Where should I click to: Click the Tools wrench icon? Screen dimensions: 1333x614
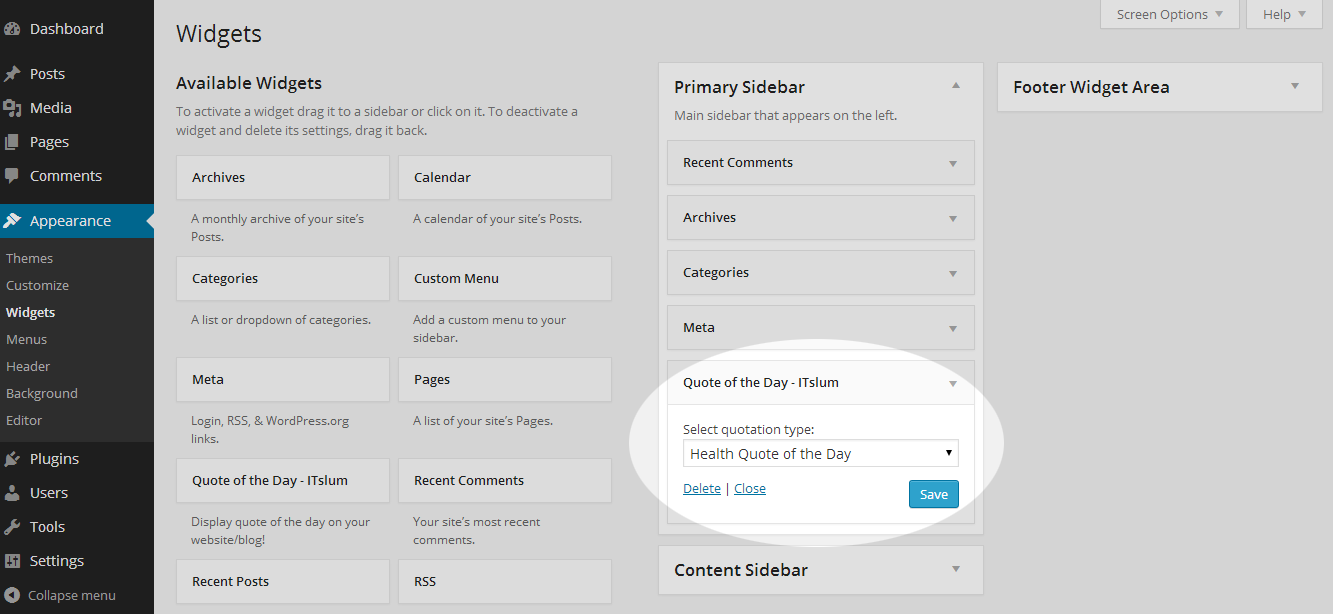coord(12,527)
